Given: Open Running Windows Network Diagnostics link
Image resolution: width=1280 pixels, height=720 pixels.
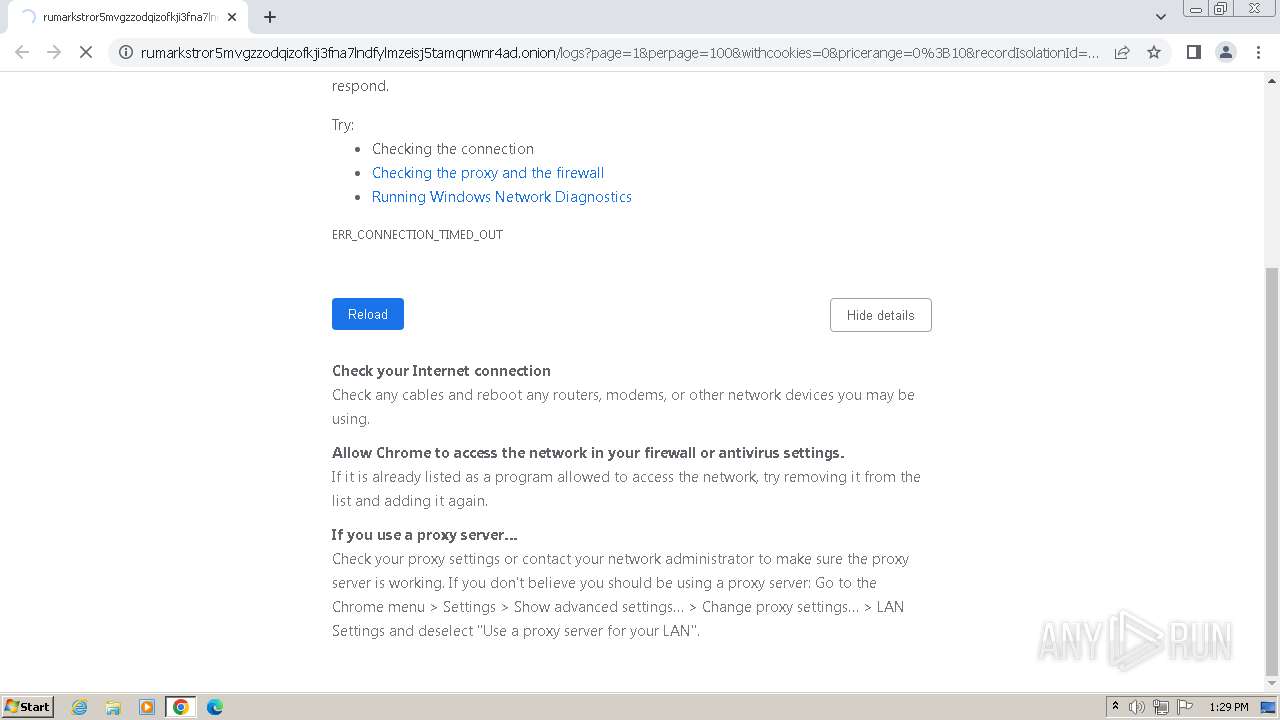Looking at the screenshot, I should pos(502,196).
